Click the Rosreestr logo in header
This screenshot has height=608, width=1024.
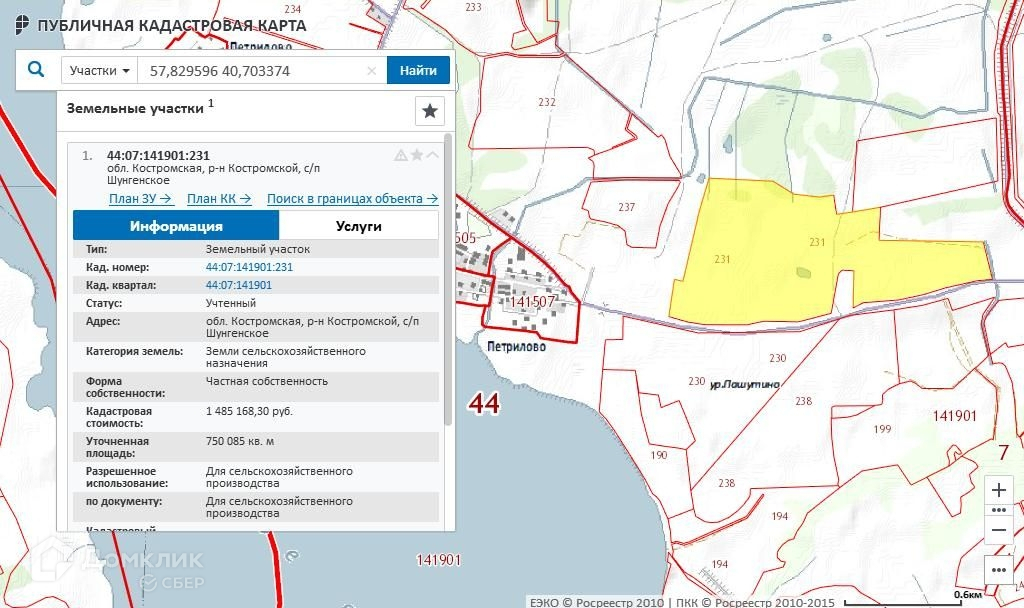(18, 26)
